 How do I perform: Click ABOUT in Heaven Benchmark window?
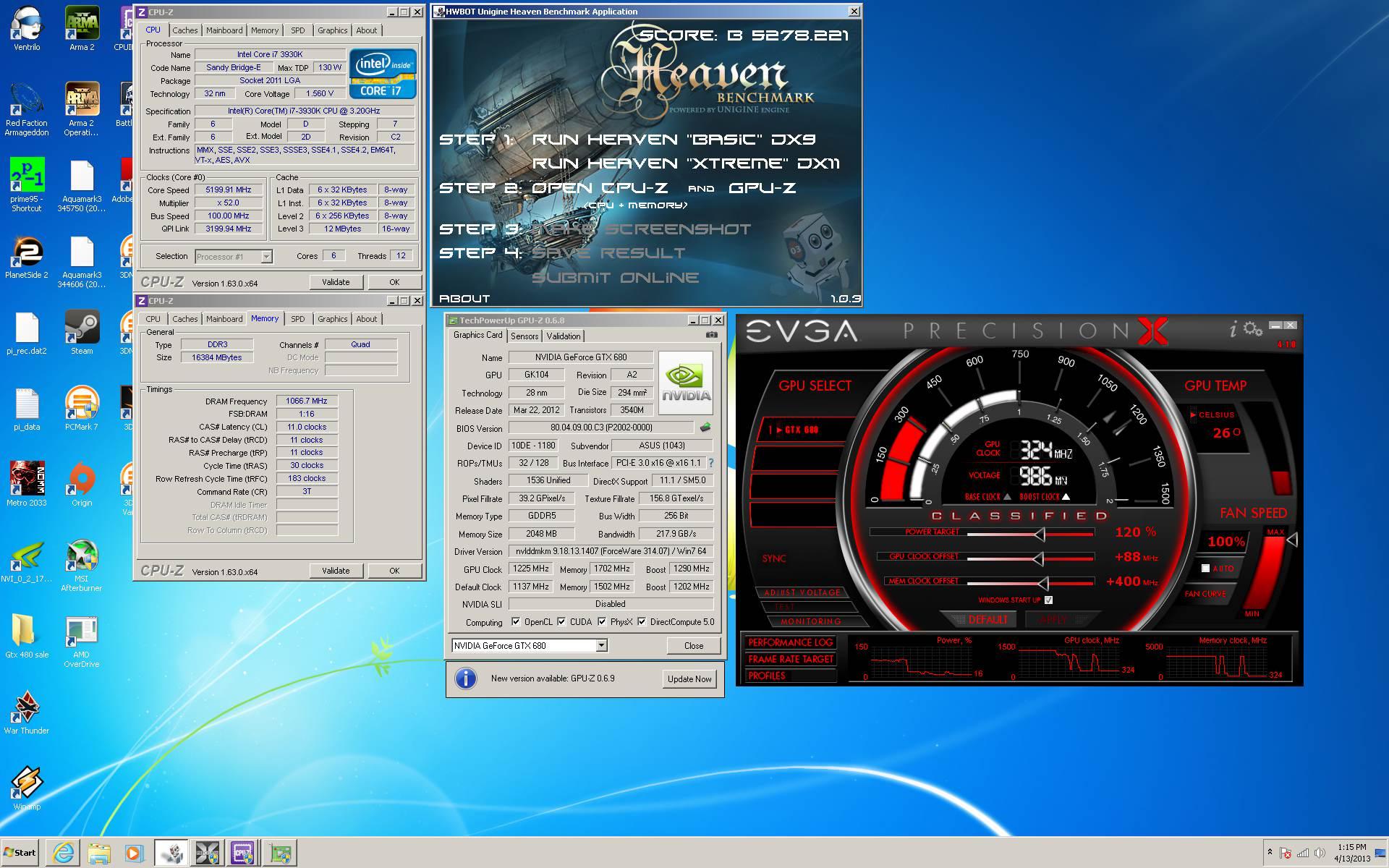click(x=464, y=298)
